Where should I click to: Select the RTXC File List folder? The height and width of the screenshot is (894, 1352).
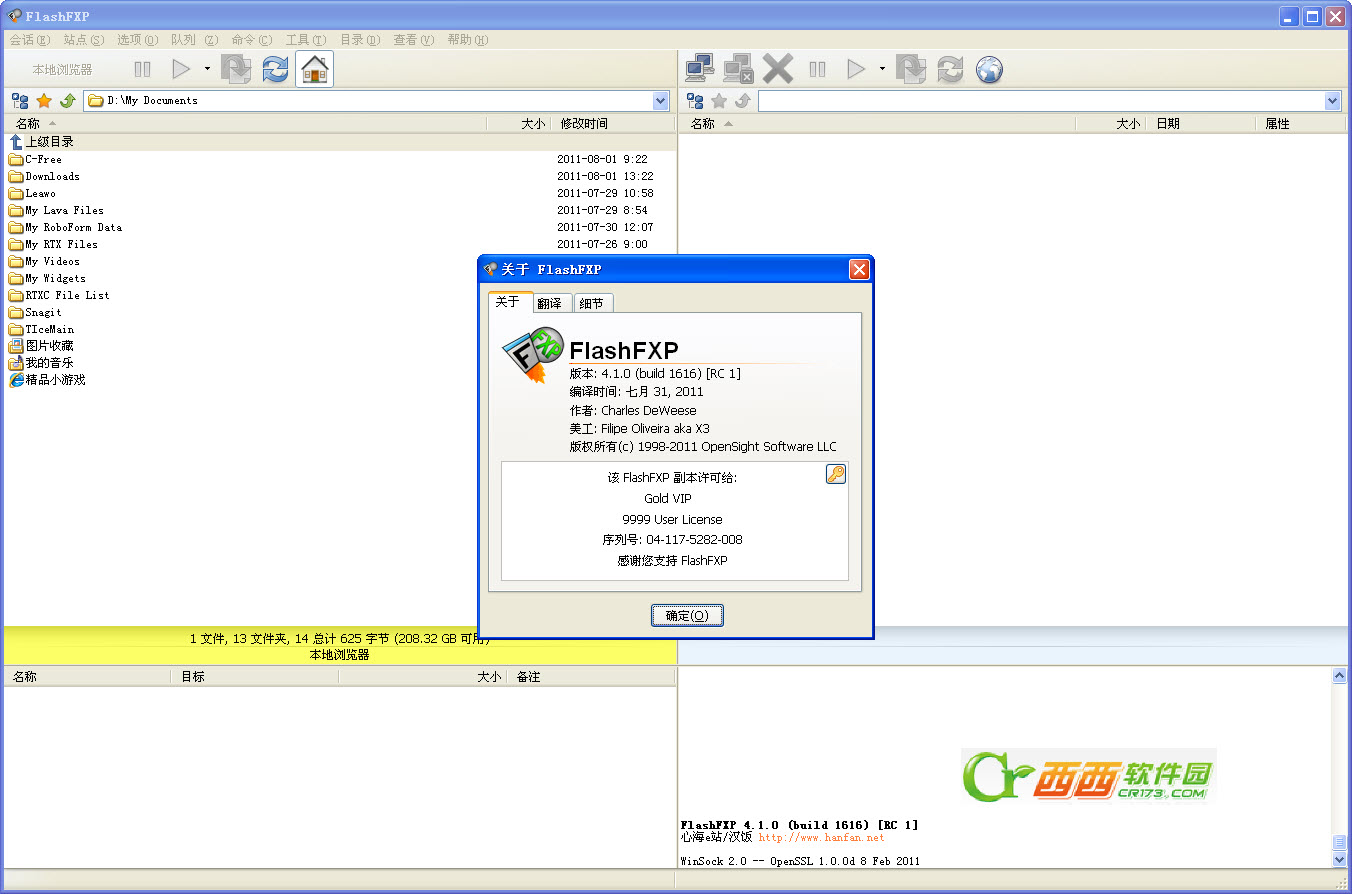59,295
